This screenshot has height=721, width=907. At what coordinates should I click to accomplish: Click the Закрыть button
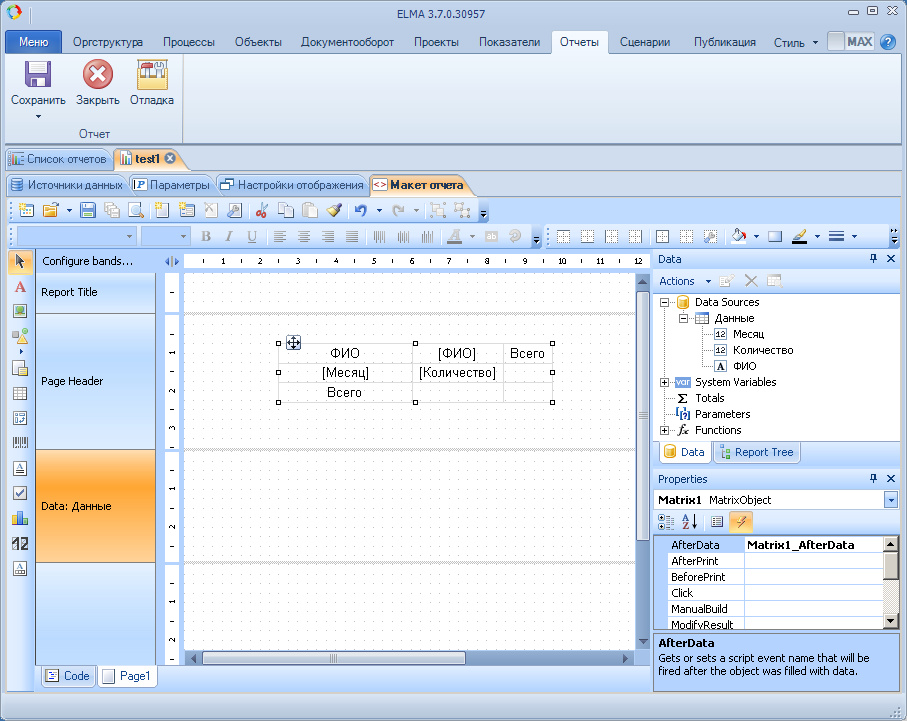97,83
